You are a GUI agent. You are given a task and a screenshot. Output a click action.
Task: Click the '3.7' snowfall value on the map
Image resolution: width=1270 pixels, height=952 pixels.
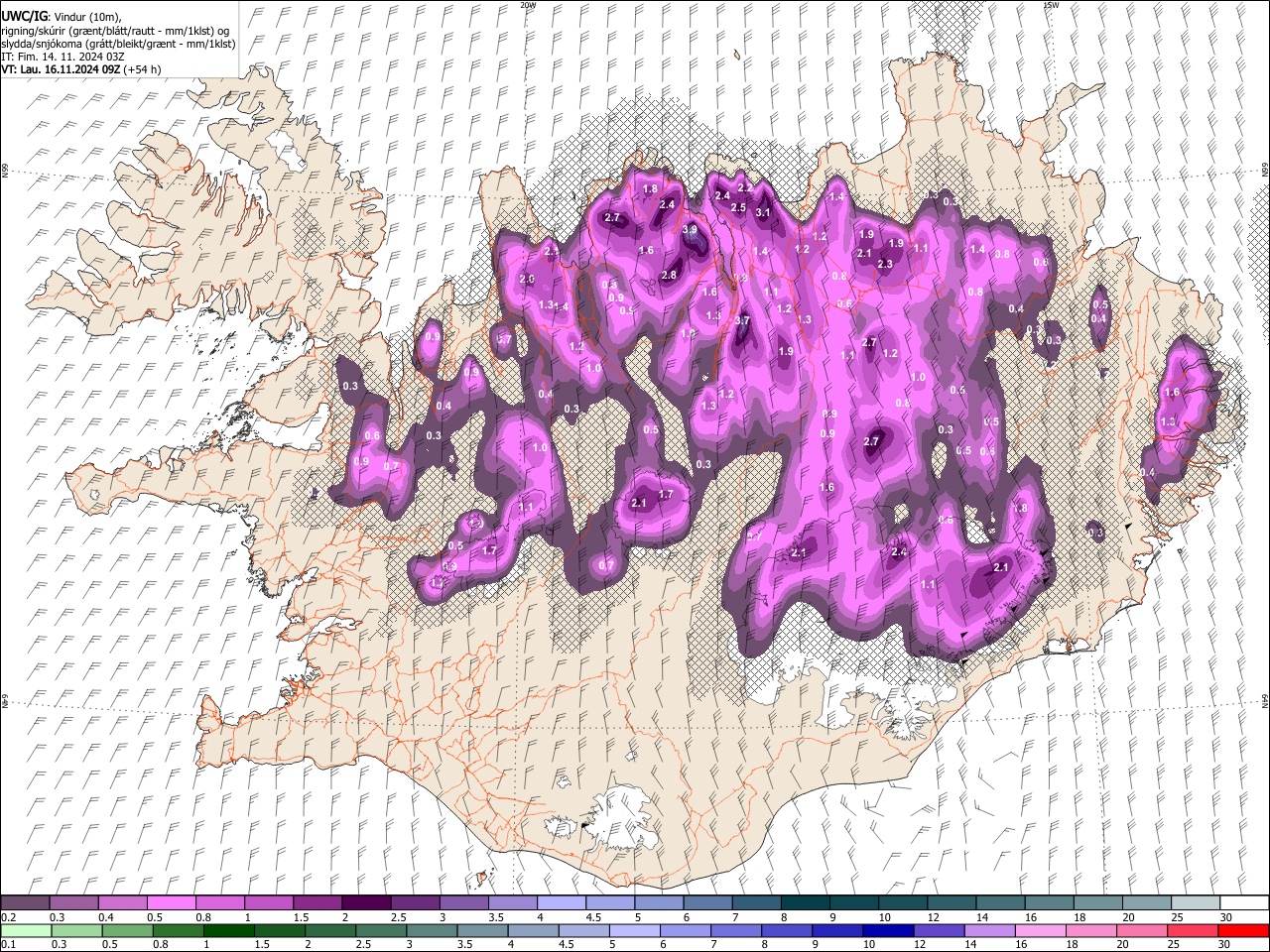[742, 321]
